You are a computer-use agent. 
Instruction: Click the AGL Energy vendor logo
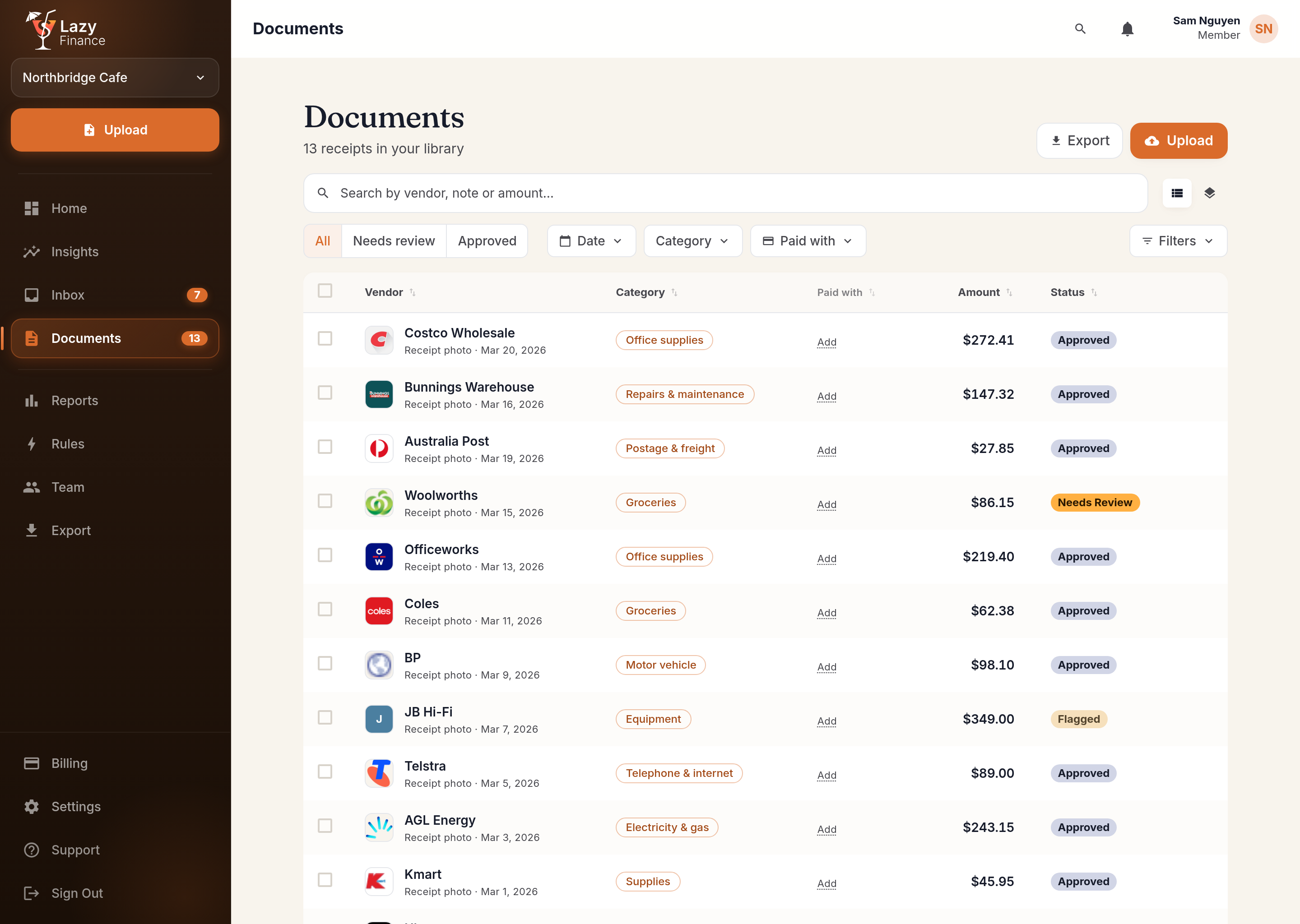(x=379, y=827)
